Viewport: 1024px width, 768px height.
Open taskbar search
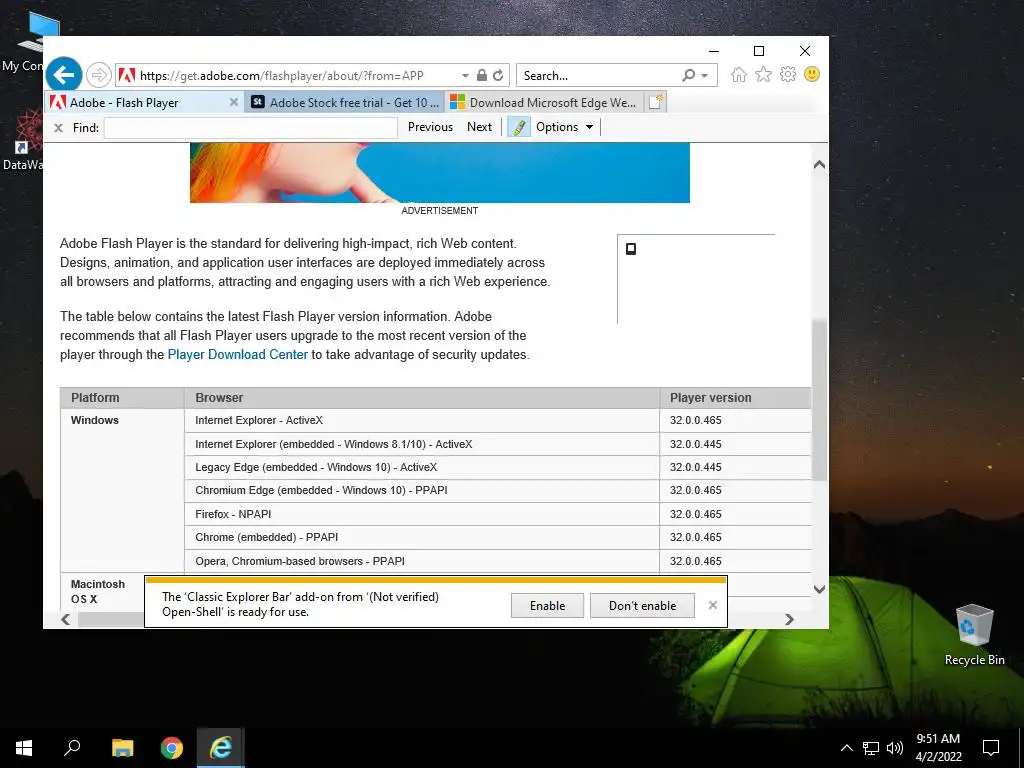pos(72,748)
